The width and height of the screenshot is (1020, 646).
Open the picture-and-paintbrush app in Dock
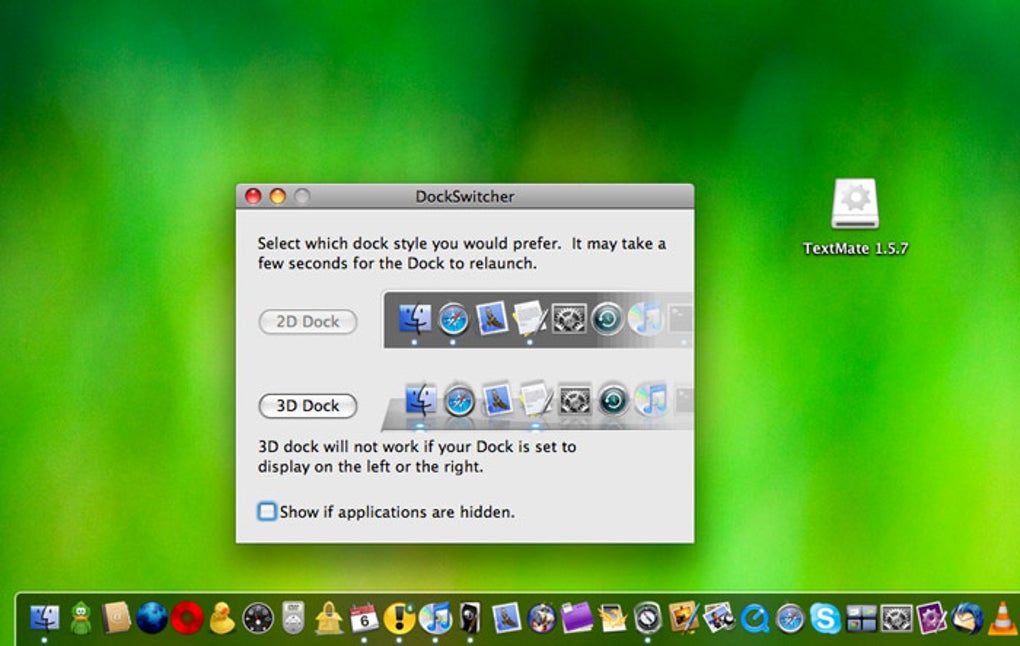pos(684,618)
